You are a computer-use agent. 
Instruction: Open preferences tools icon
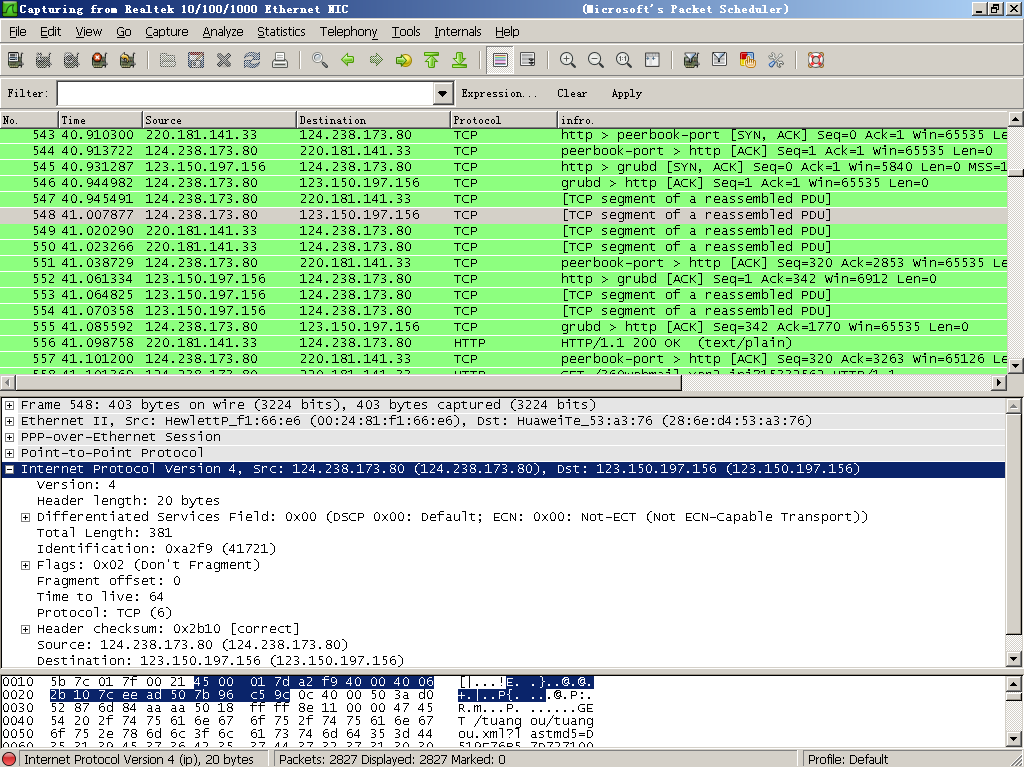(776, 60)
